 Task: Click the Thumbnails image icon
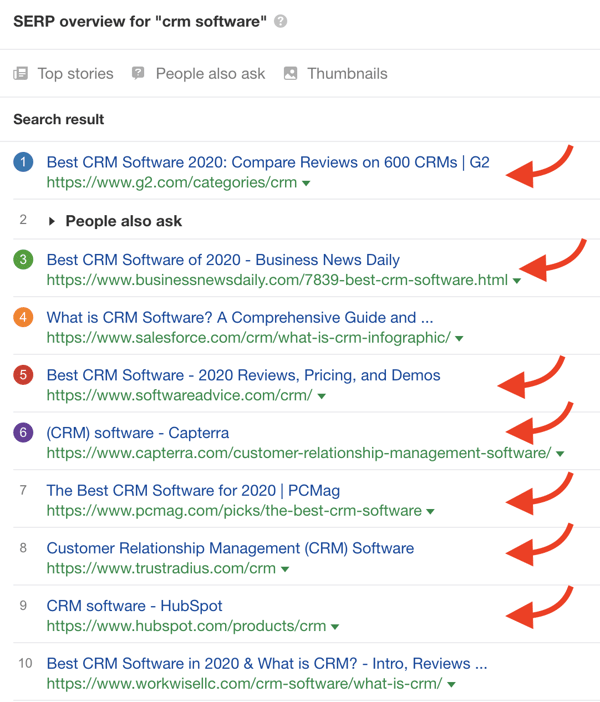(x=290, y=74)
